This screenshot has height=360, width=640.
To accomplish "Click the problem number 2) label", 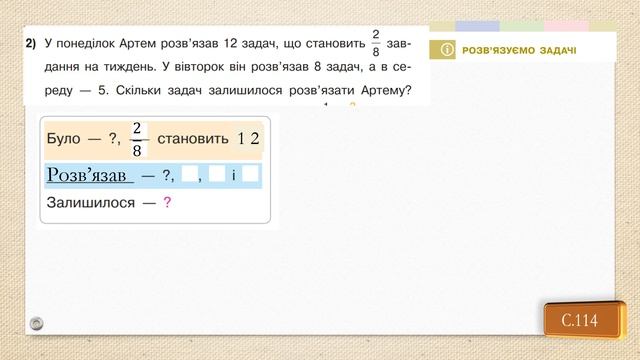I will click(x=31, y=43).
